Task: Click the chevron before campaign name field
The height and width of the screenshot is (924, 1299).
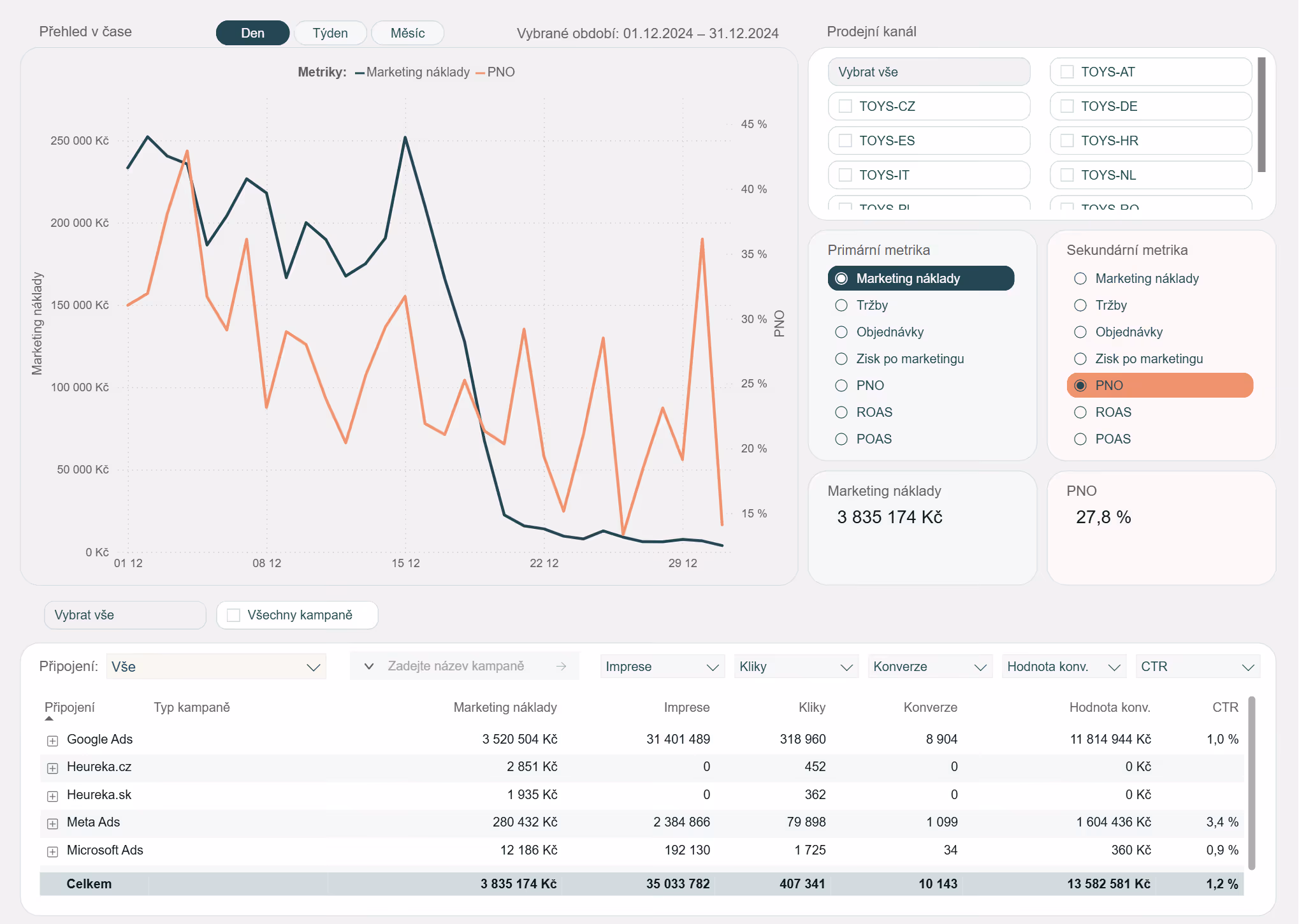Action: 368,666
